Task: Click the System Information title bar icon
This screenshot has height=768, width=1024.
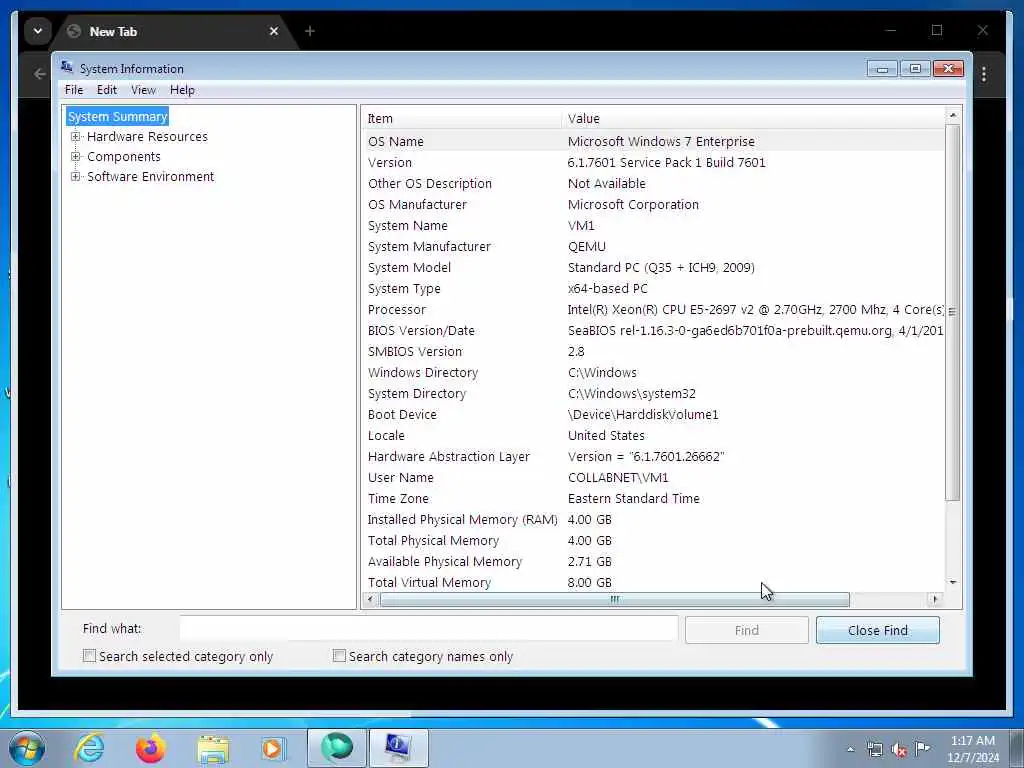Action: 67,67
